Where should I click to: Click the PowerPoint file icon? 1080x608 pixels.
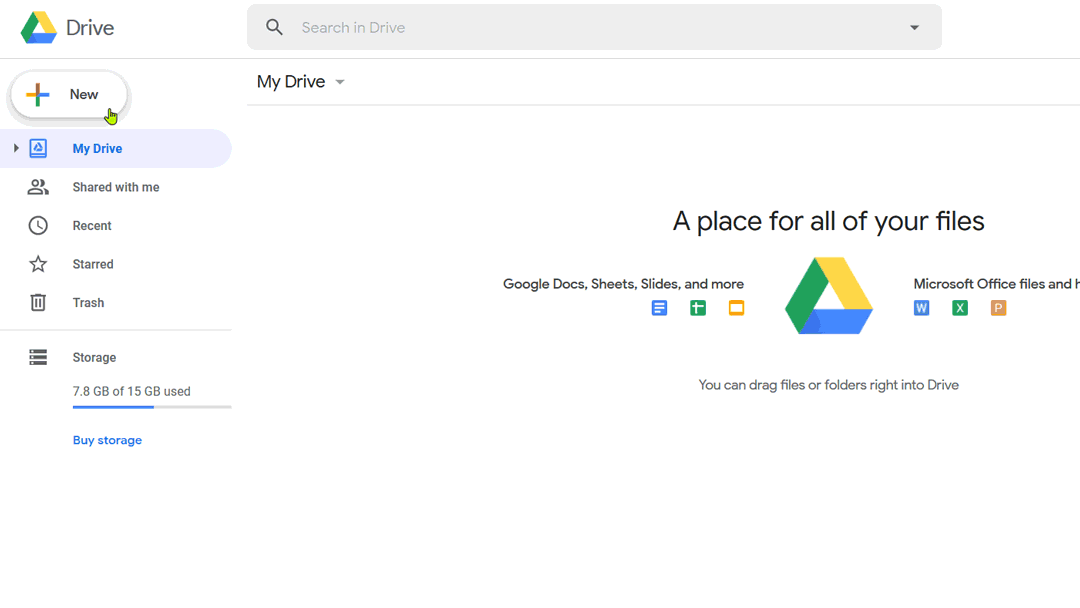pos(998,308)
